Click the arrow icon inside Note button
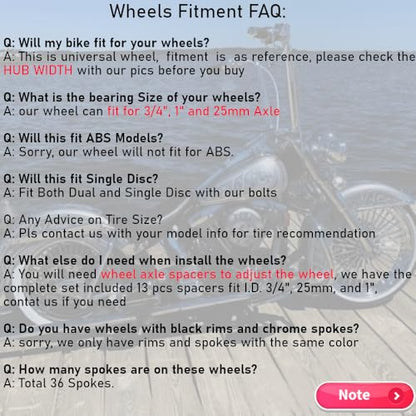 [x=396, y=396]
